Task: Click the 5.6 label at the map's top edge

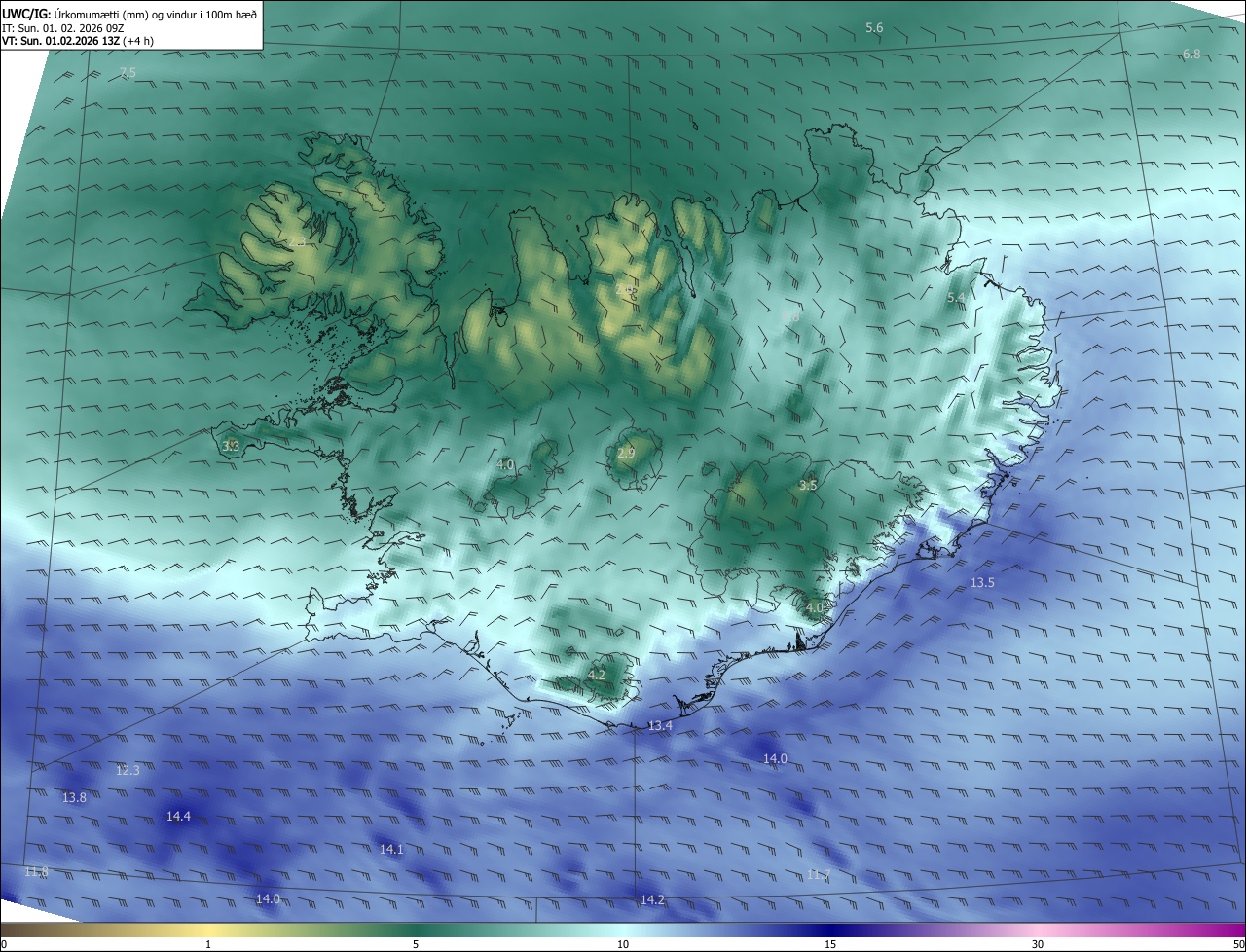Action: (874, 28)
